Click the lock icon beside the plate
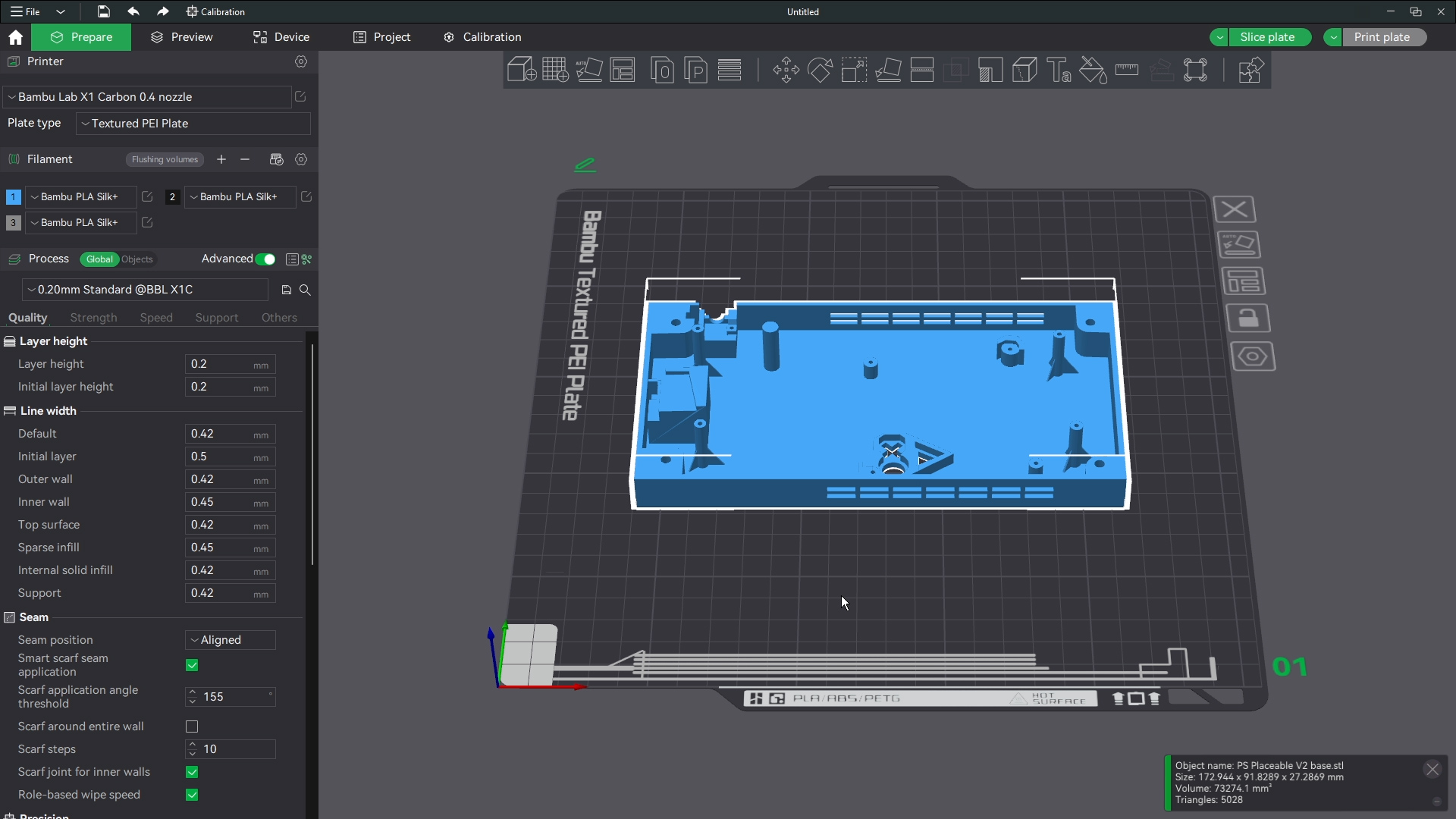This screenshot has height=819, width=1456. click(1247, 318)
